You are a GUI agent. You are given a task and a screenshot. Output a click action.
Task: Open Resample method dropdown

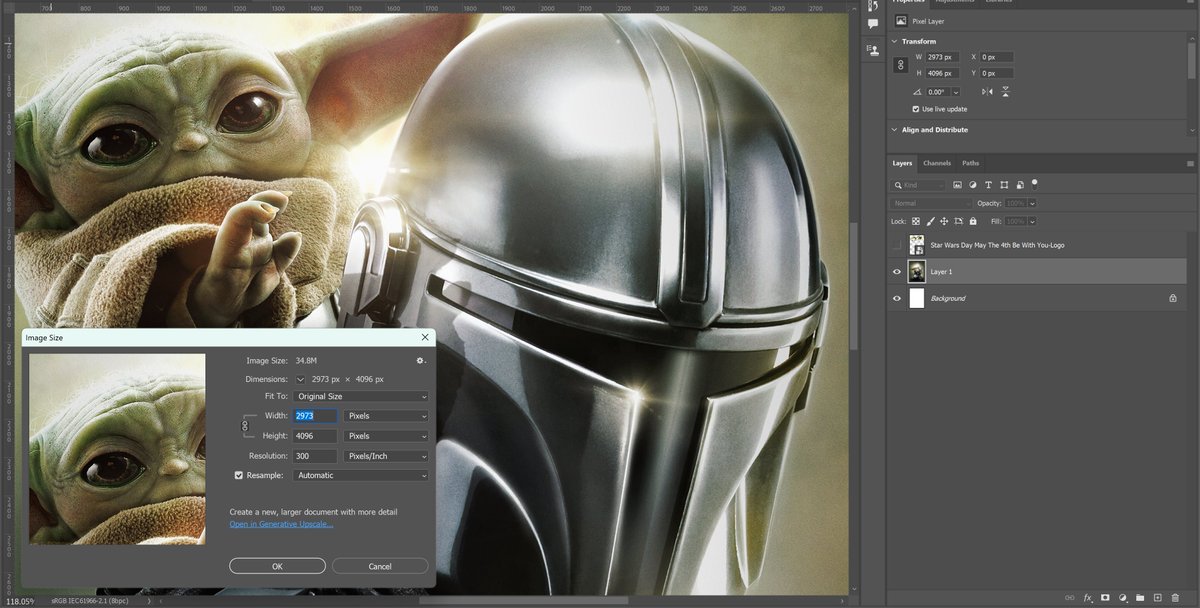click(x=361, y=475)
